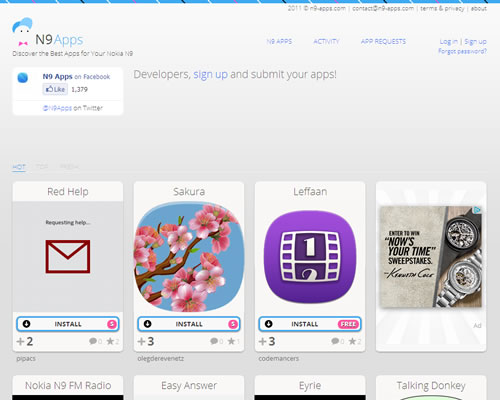Open the terms & privacy link

pos(442,9)
